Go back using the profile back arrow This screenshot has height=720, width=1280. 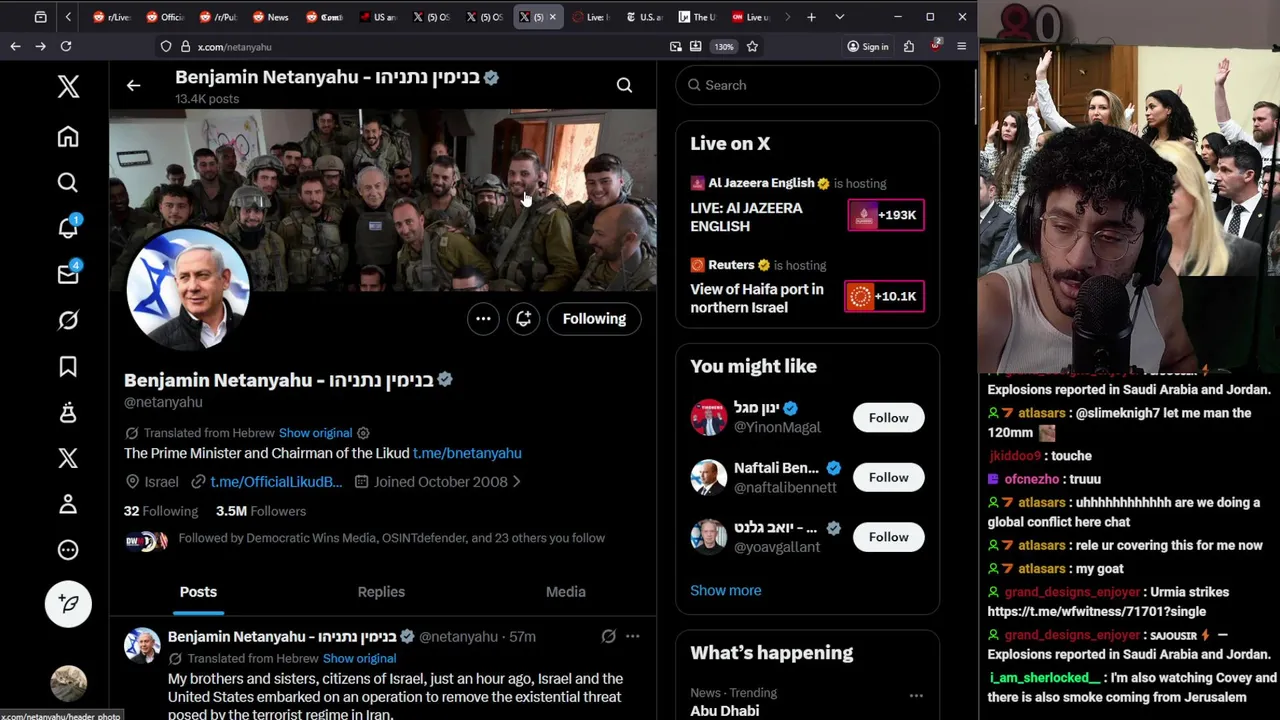(133, 86)
